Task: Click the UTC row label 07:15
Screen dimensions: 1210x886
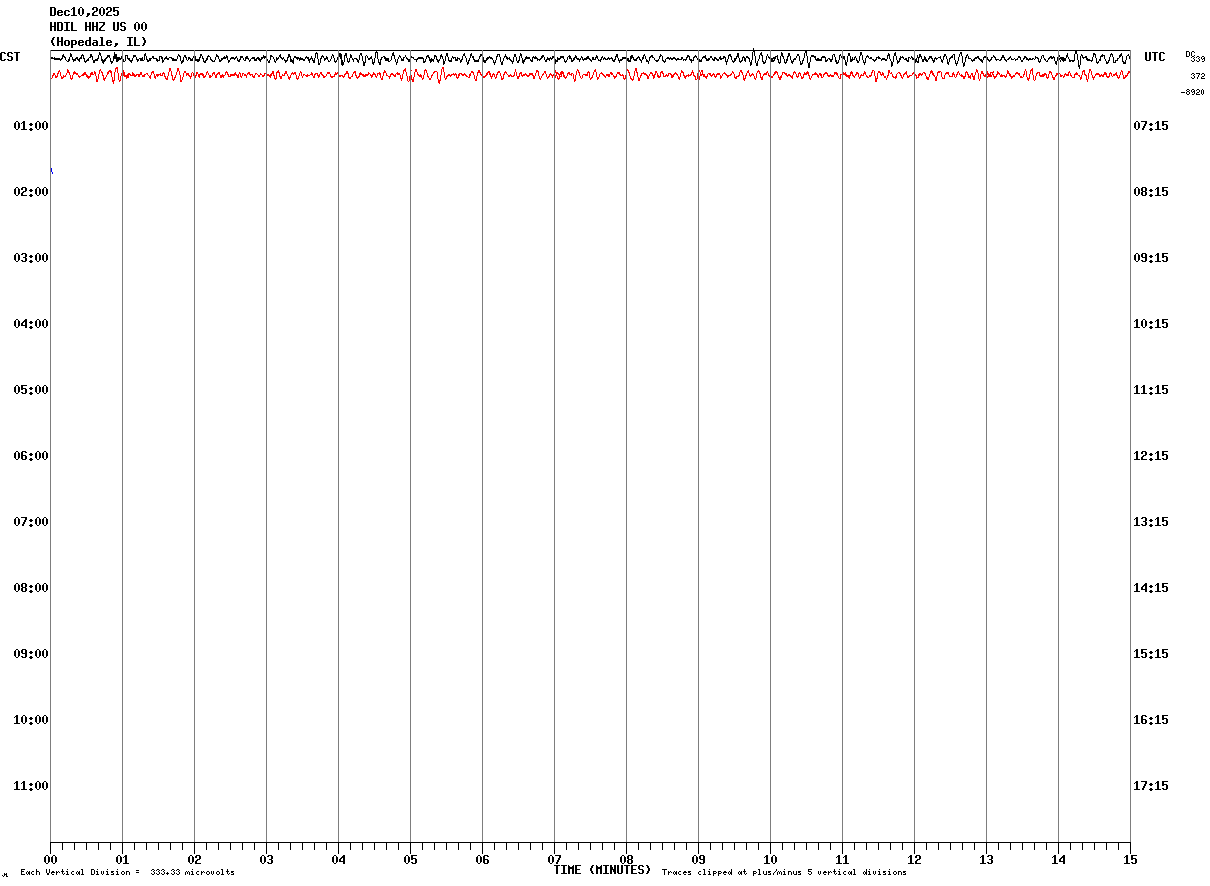Action: click(1150, 126)
